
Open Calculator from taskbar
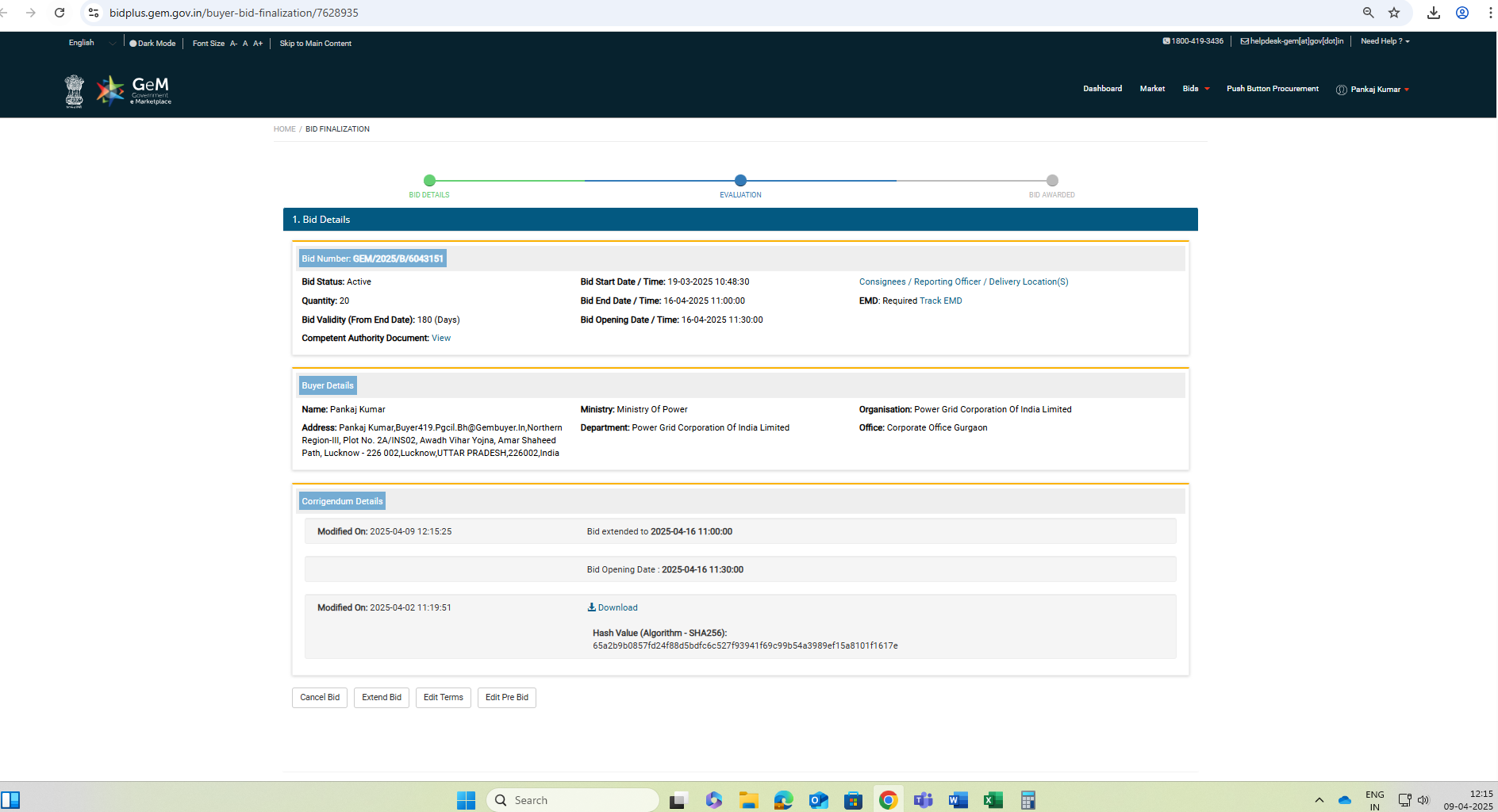pos(1027,800)
